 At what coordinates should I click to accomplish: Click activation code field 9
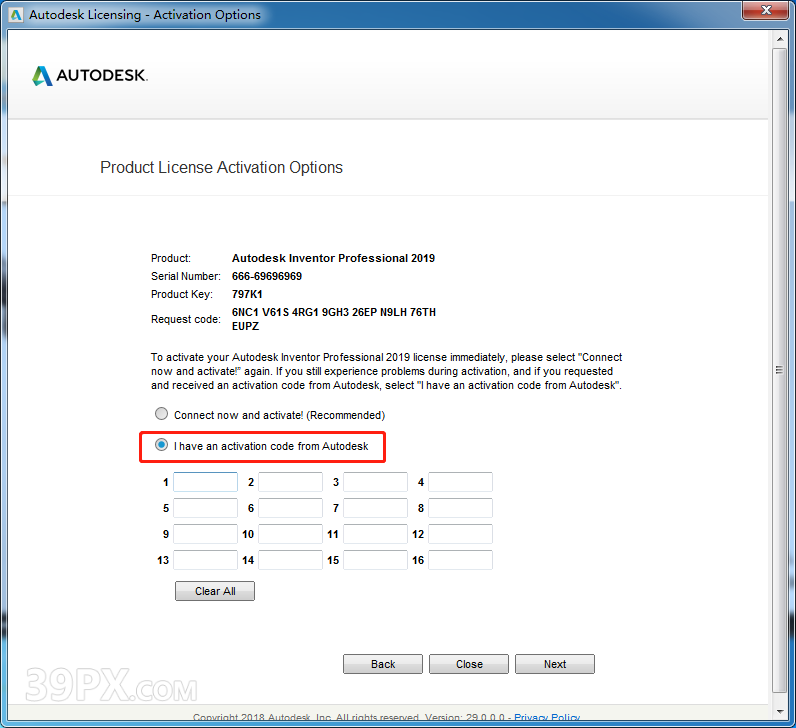206,534
